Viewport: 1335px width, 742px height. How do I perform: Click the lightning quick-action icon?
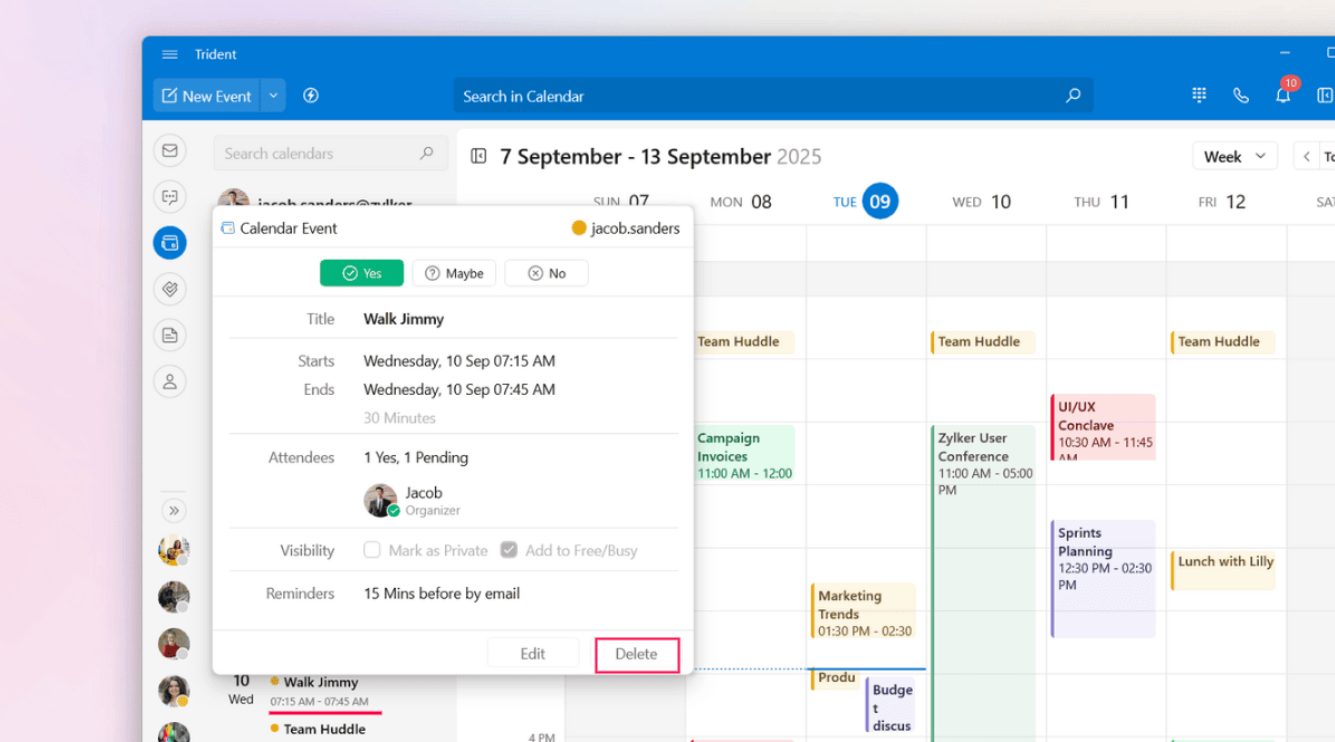coord(311,96)
